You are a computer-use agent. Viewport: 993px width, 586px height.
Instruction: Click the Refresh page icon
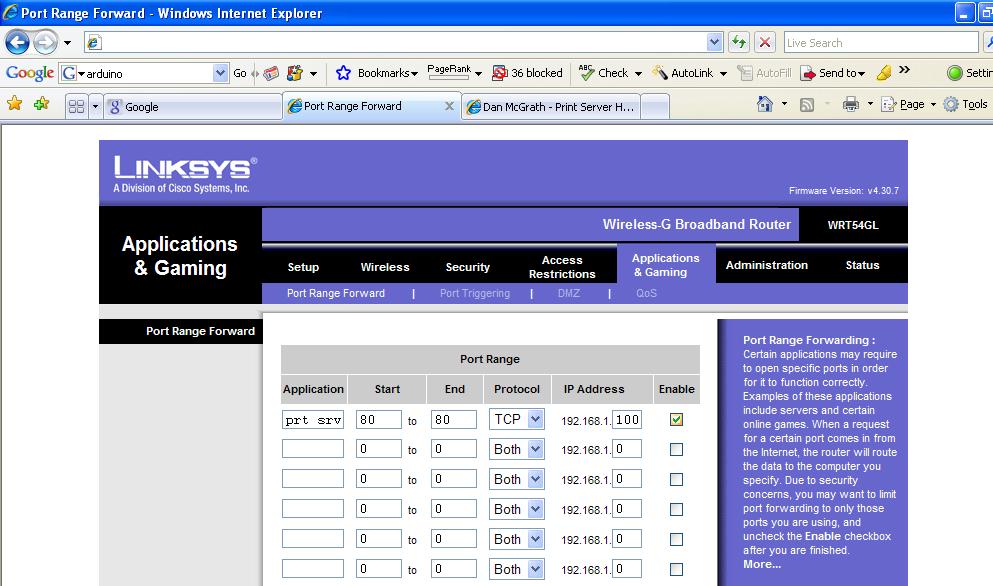pyautogui.click(x=738, y=42)
